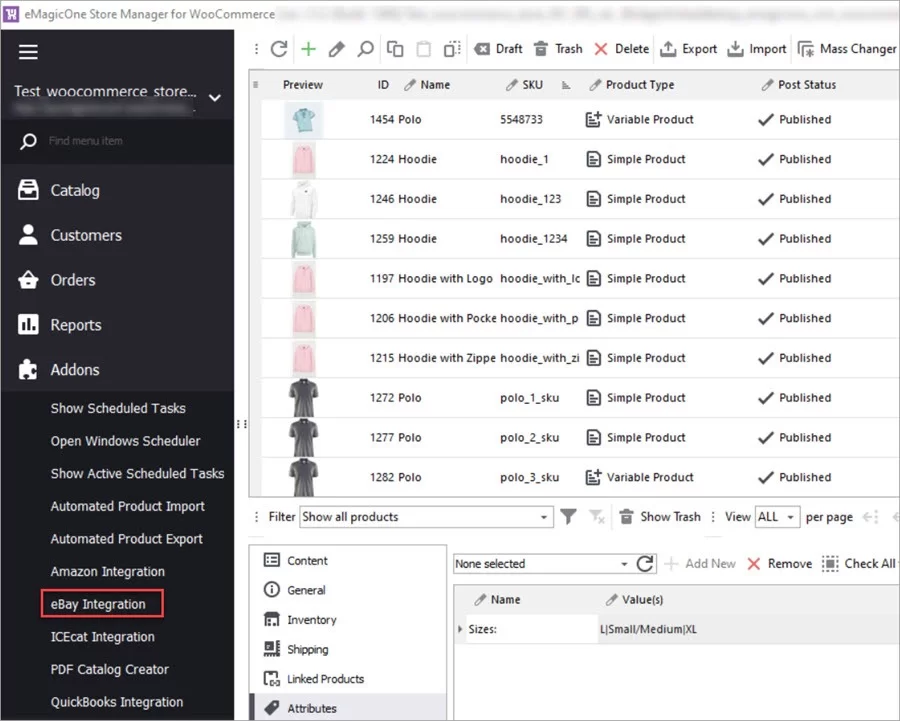Open product search magnifier in toolbar
The width and height of the screenshot is (900, 721).
coord(365,49)
